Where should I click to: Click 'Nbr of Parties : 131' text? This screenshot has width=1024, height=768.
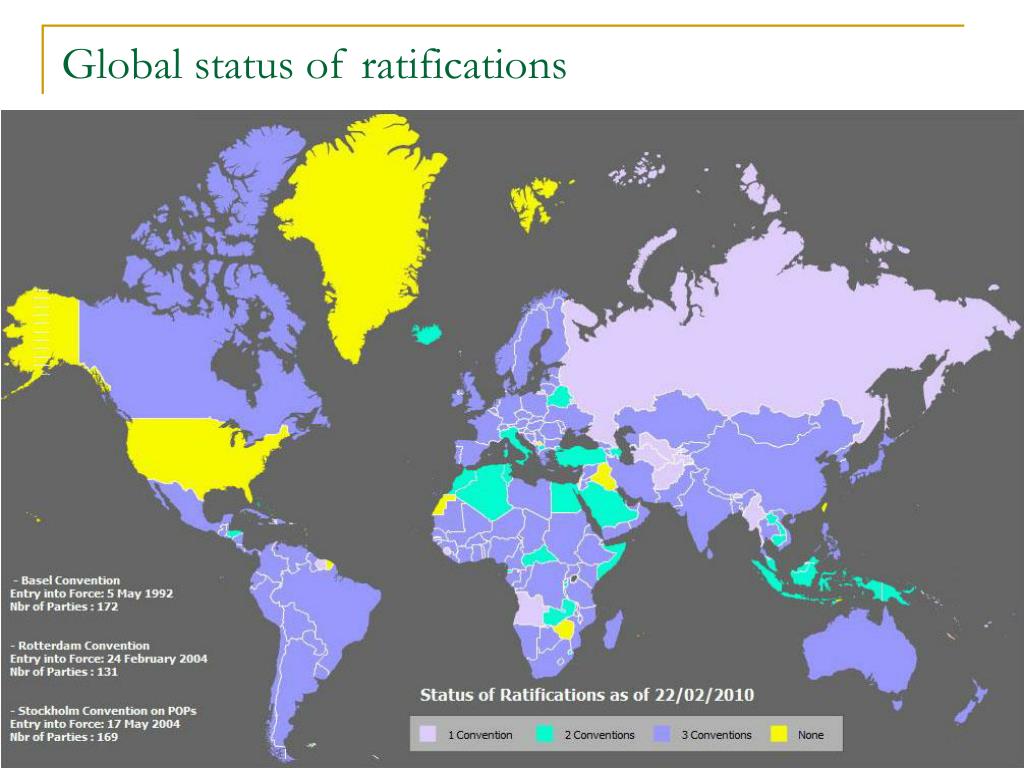(x=64, y=672)
